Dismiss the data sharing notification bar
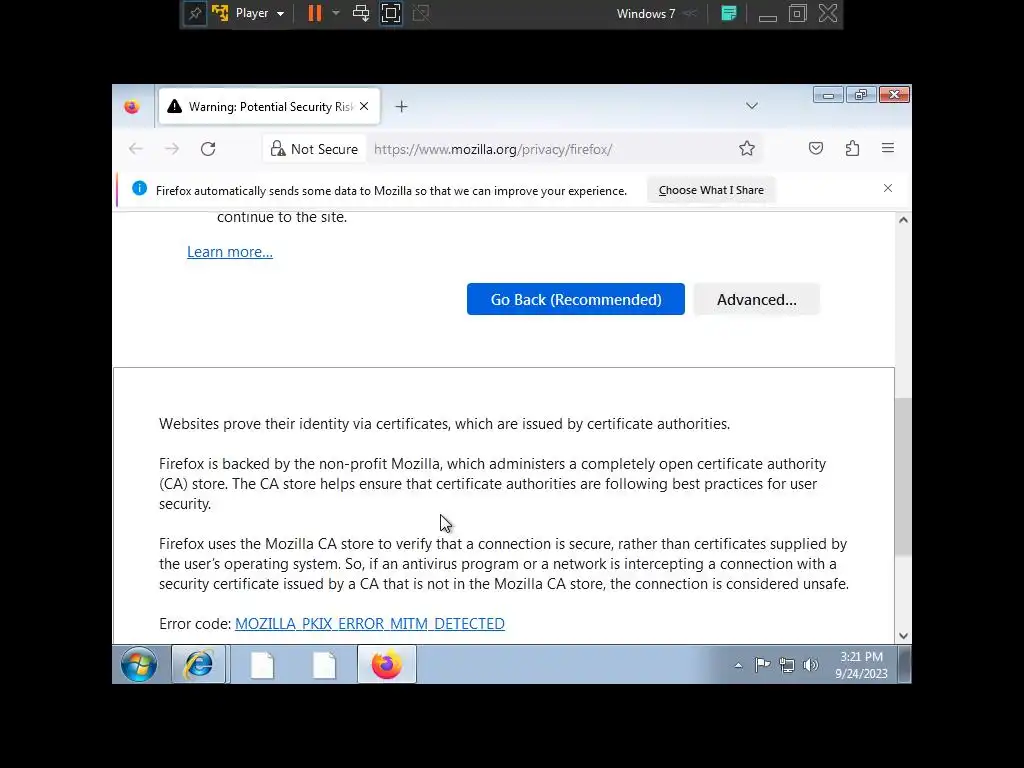 pos(888,188)
